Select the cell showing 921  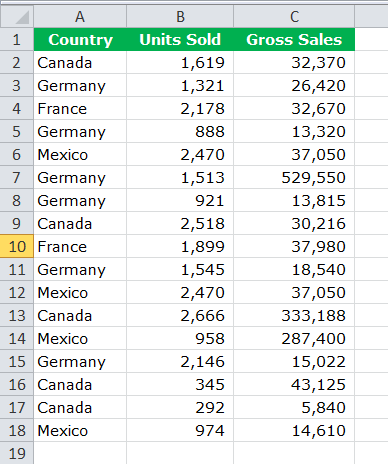coord(180,200)
